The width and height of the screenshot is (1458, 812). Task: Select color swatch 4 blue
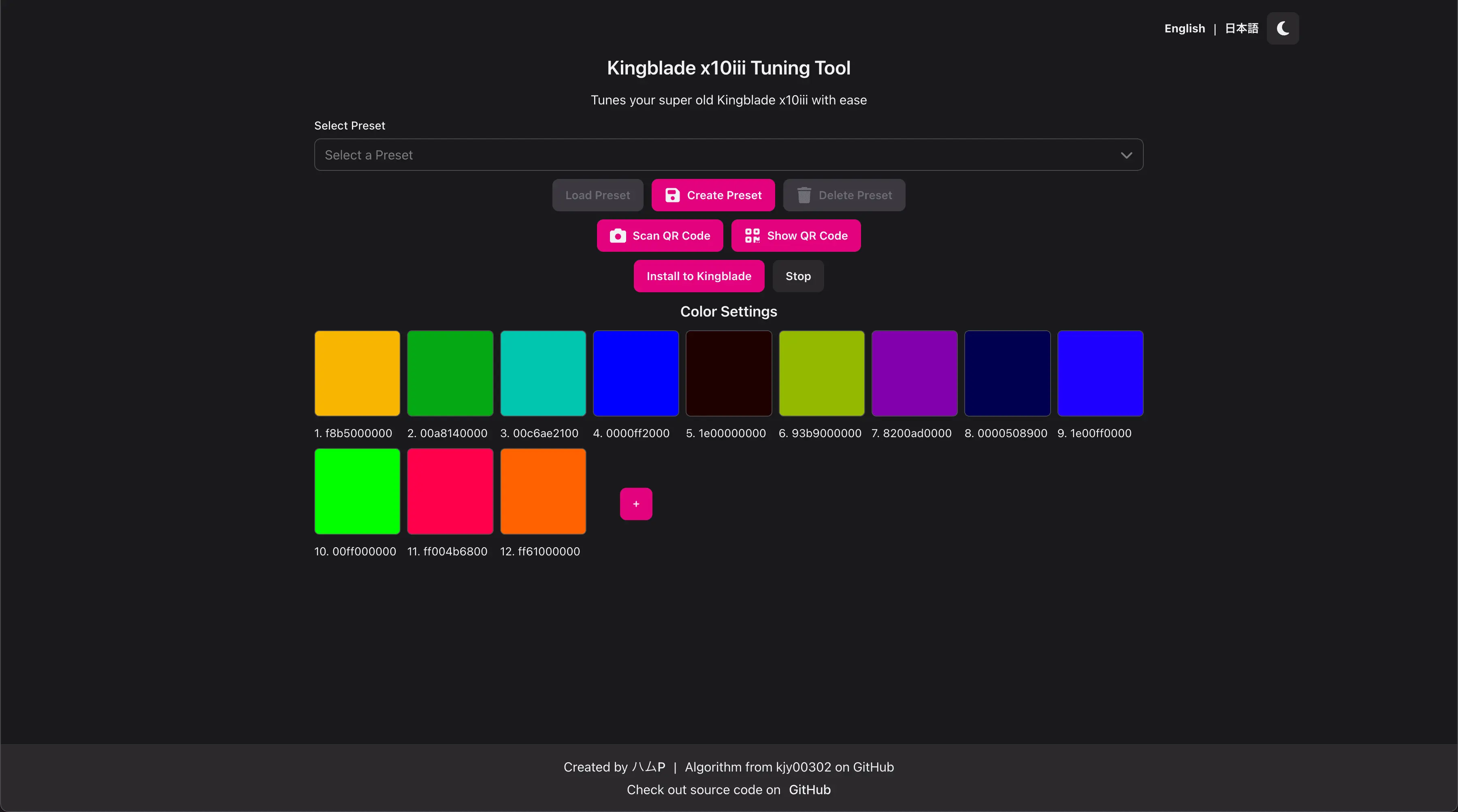coord(635,374)
